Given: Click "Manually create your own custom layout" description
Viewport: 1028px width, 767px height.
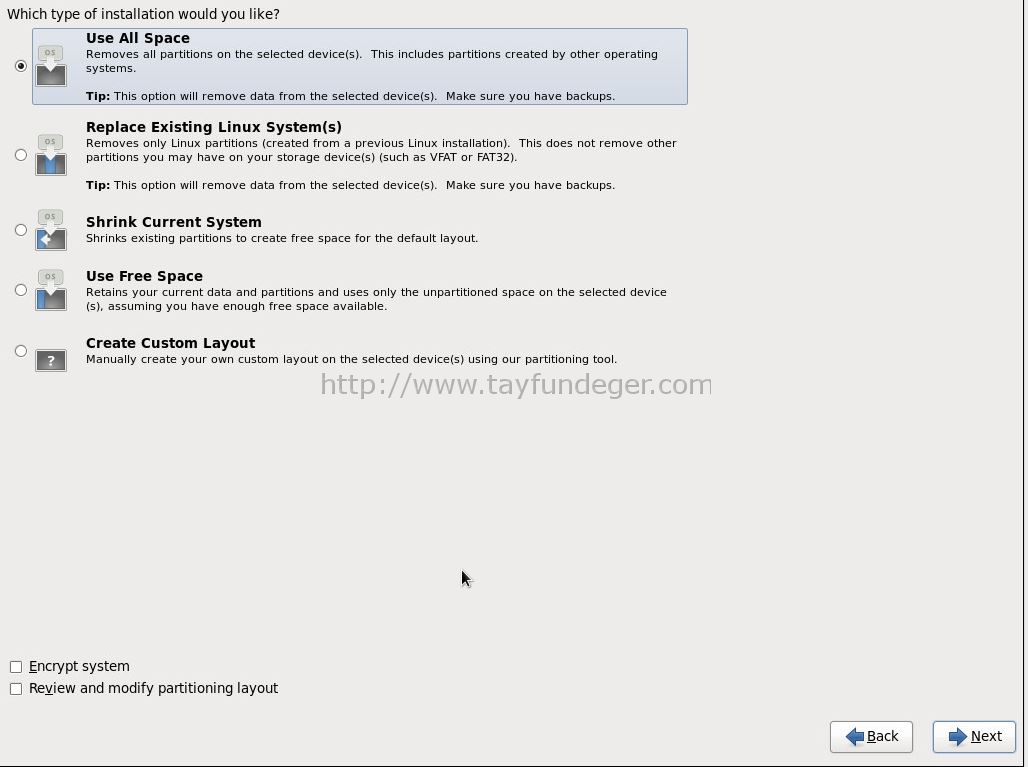Looking at the screenshot, I should (351, 359).
